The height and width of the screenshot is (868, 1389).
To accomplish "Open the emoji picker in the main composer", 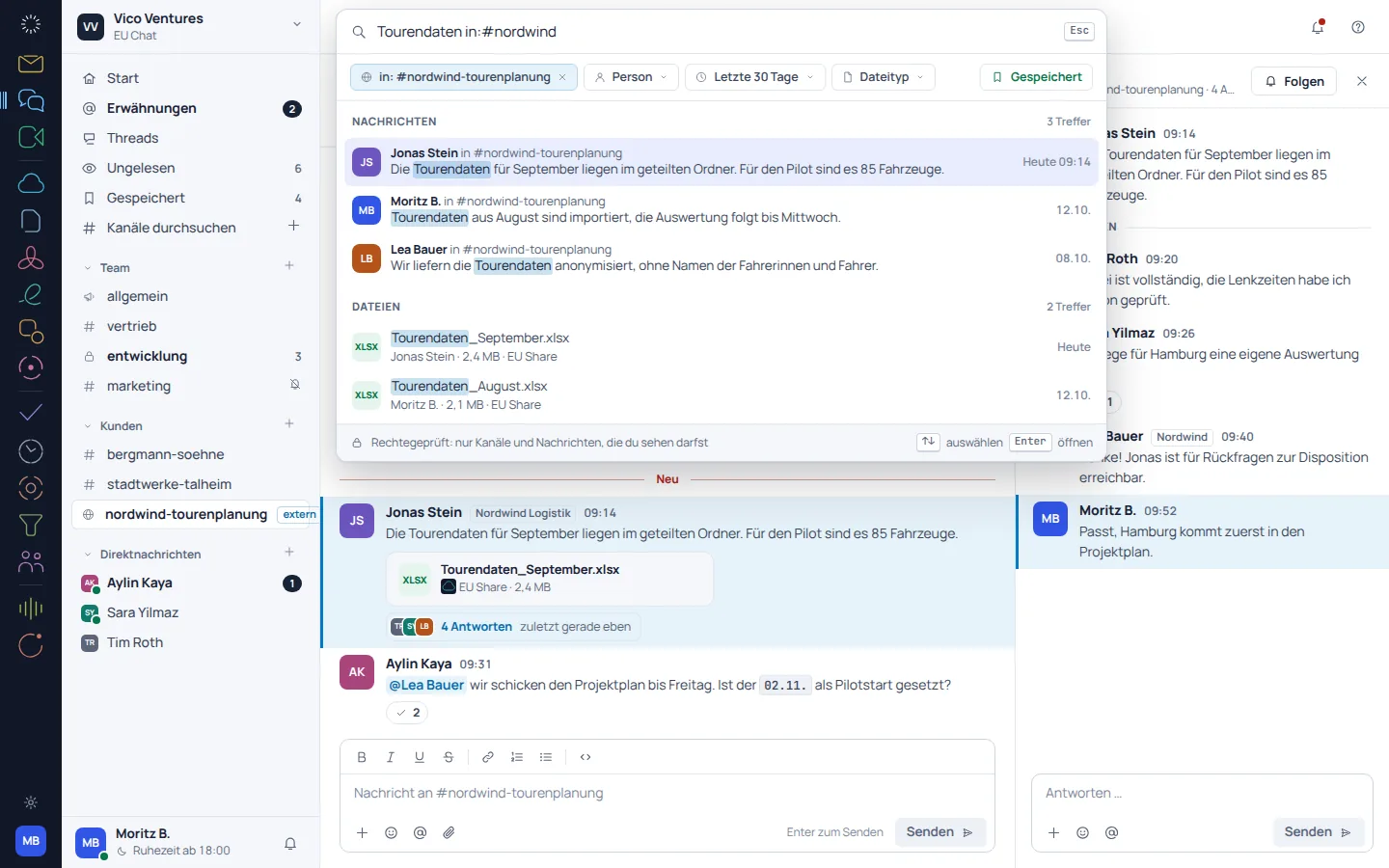I will [x=391, y=832].
